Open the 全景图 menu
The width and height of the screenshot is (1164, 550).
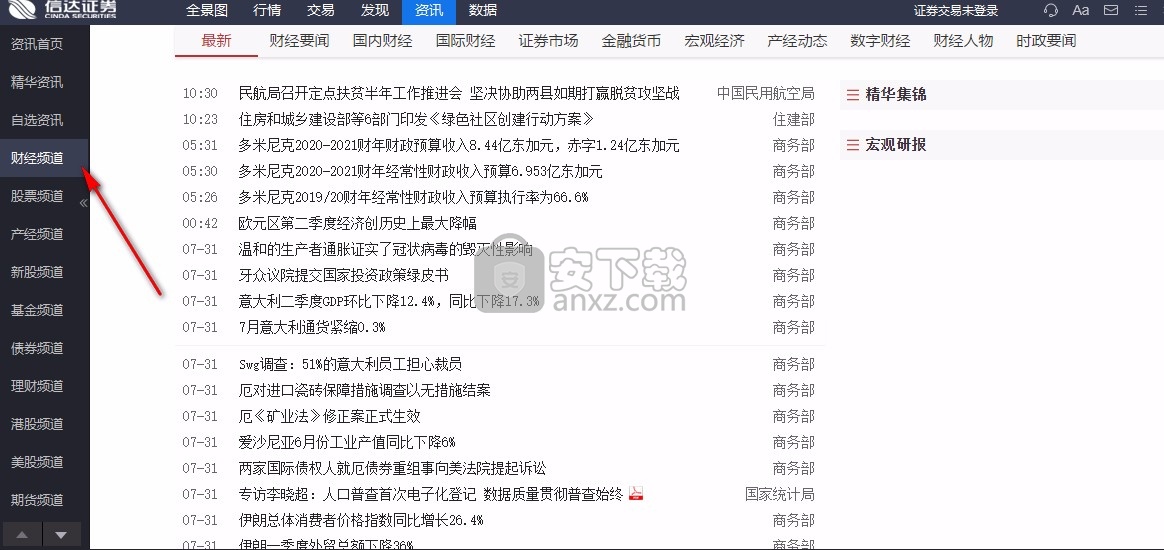click(x=206, y=10)
